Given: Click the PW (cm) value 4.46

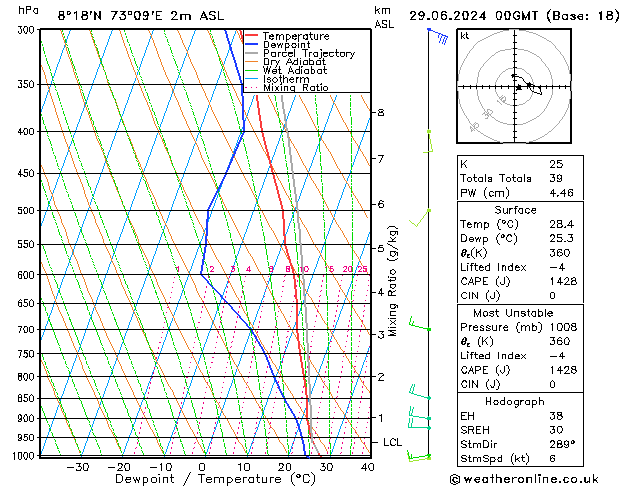Looking at the screenshot, I should coord(561,193).
